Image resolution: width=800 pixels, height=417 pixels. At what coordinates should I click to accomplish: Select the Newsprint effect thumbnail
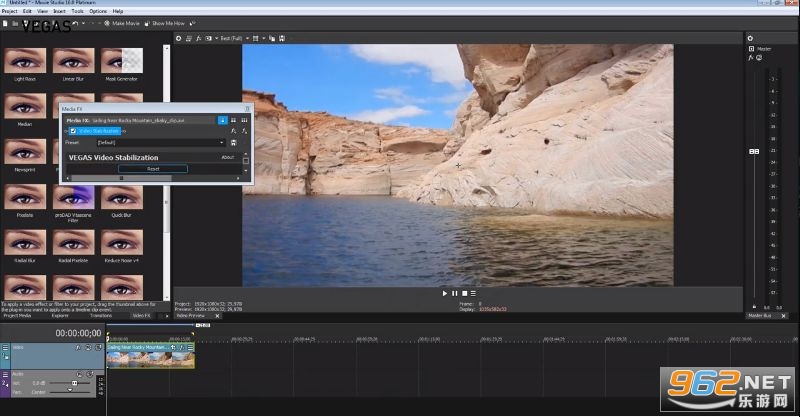click(25, 152)
